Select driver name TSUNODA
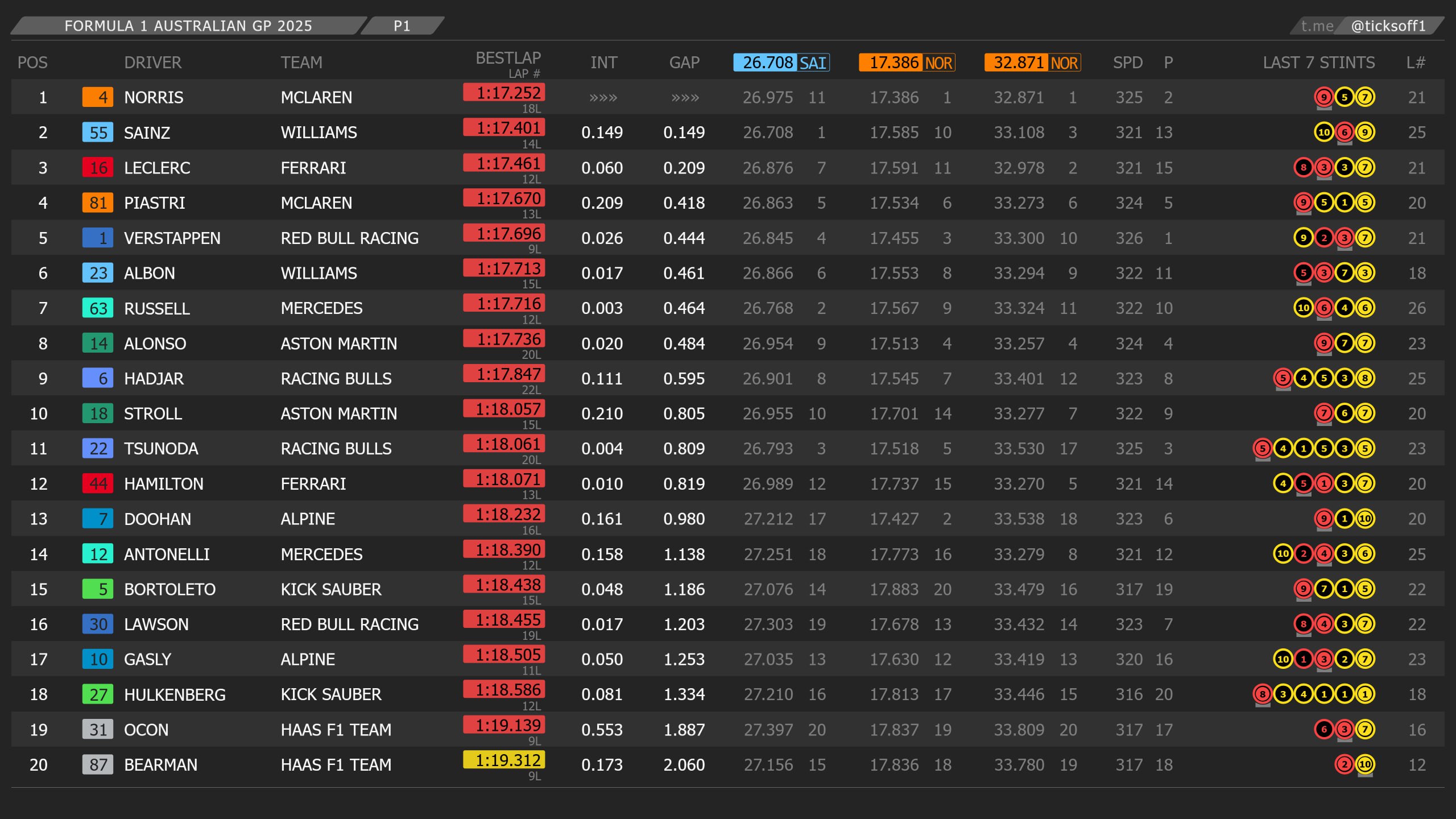This screenshot has height=819, width=1456. pyautogui.click(x=161, y=449)
